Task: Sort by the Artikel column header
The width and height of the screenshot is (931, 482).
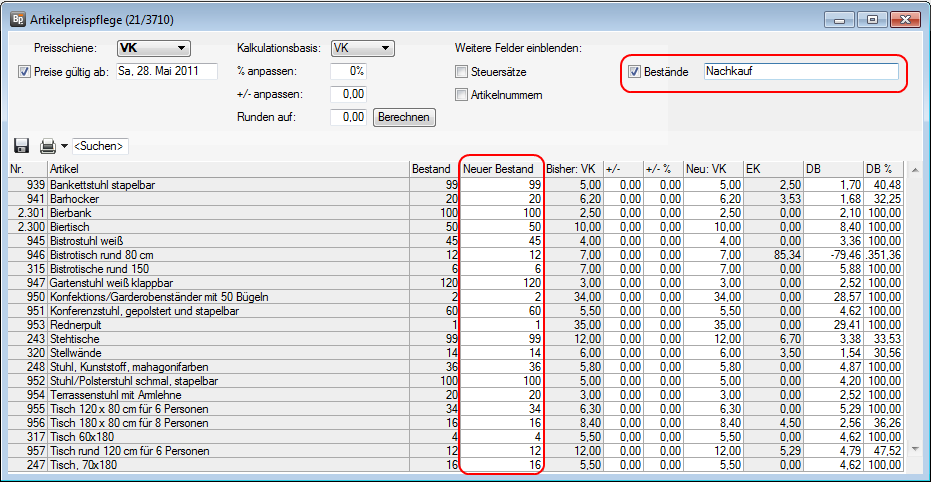Action: coord(229,169)
